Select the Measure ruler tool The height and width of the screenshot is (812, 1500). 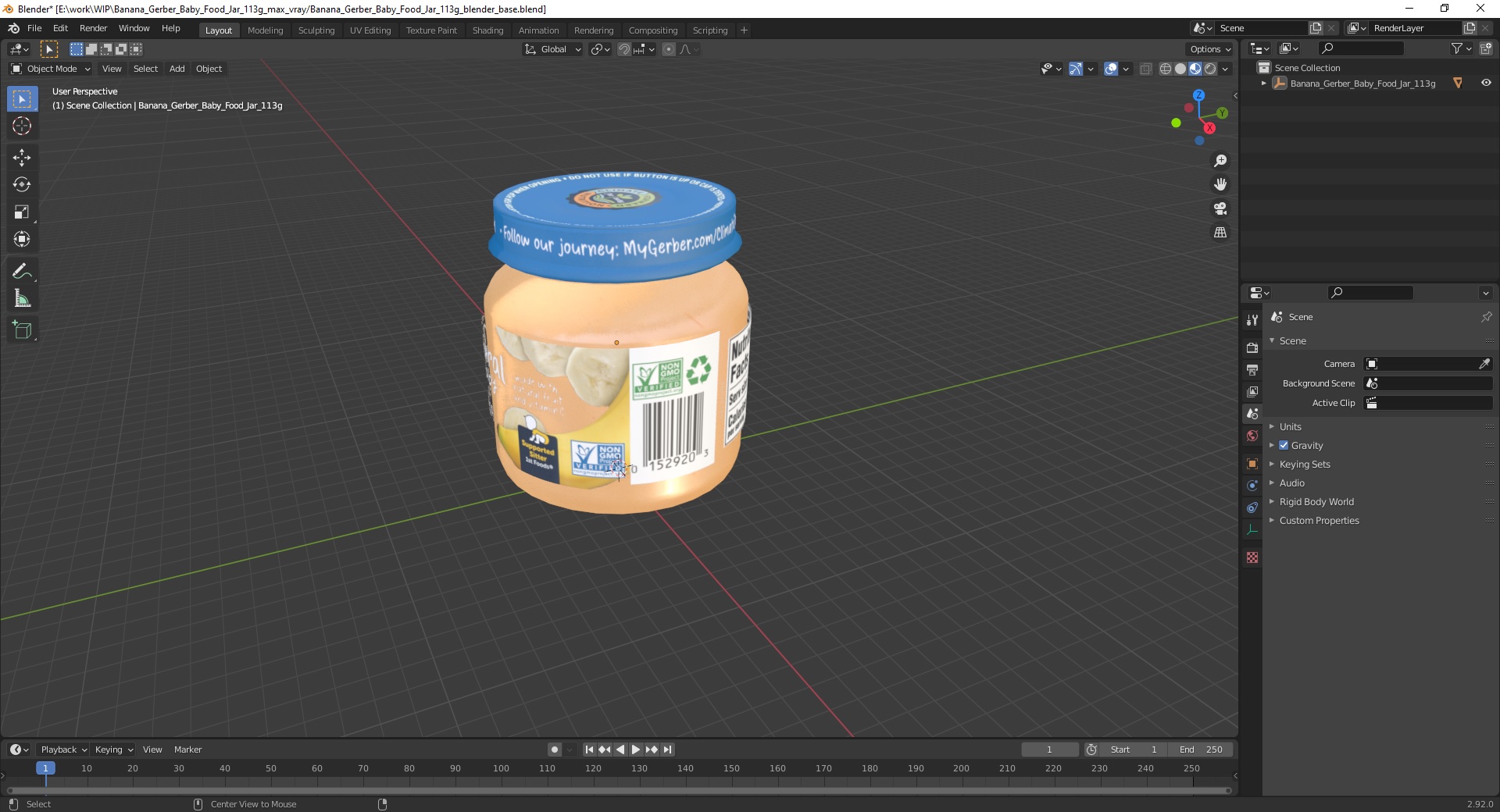pos(22,299)
